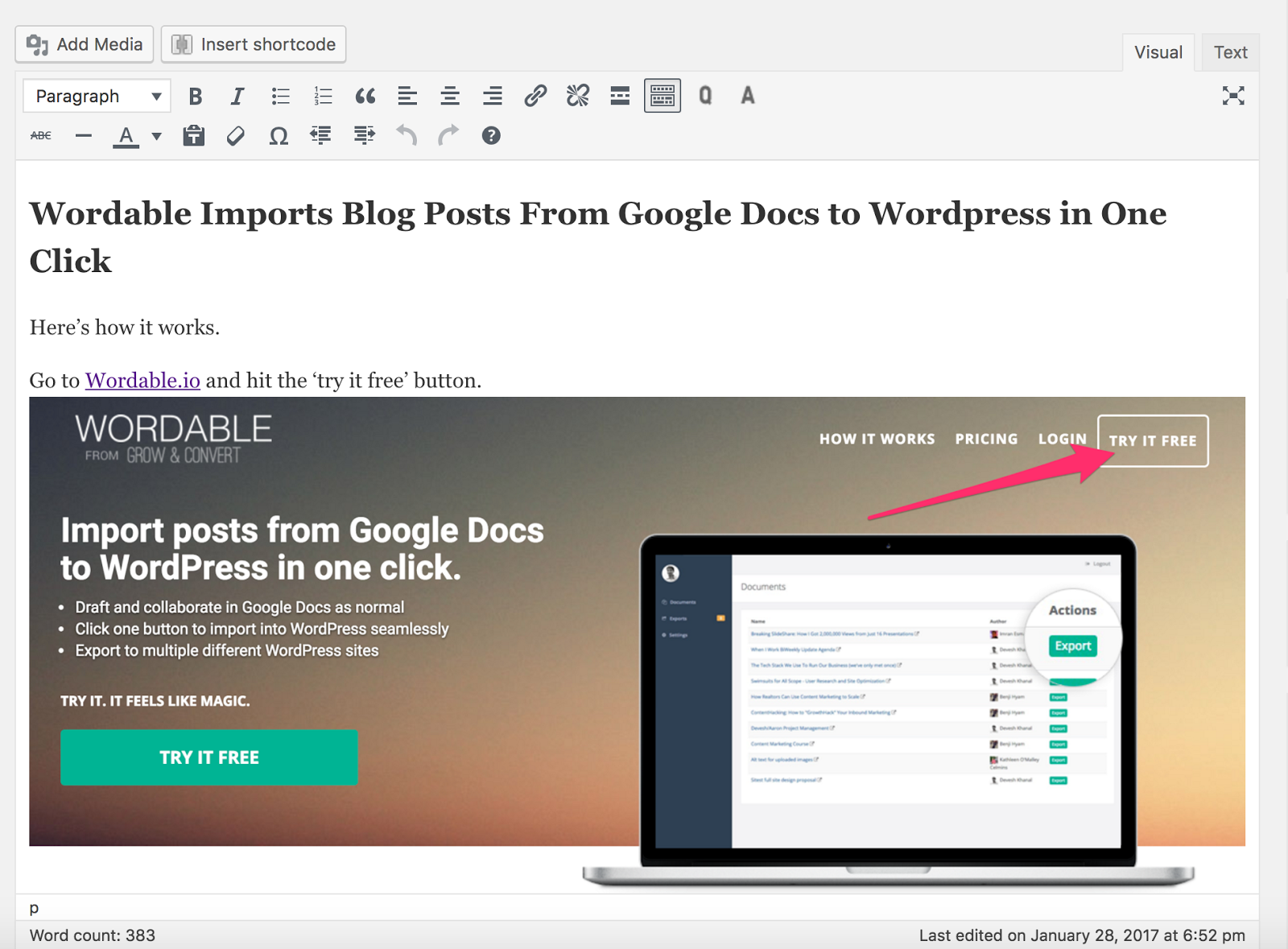
Task: Insert Read More tag
Action: pyautogui.click(x=620, y=97)
